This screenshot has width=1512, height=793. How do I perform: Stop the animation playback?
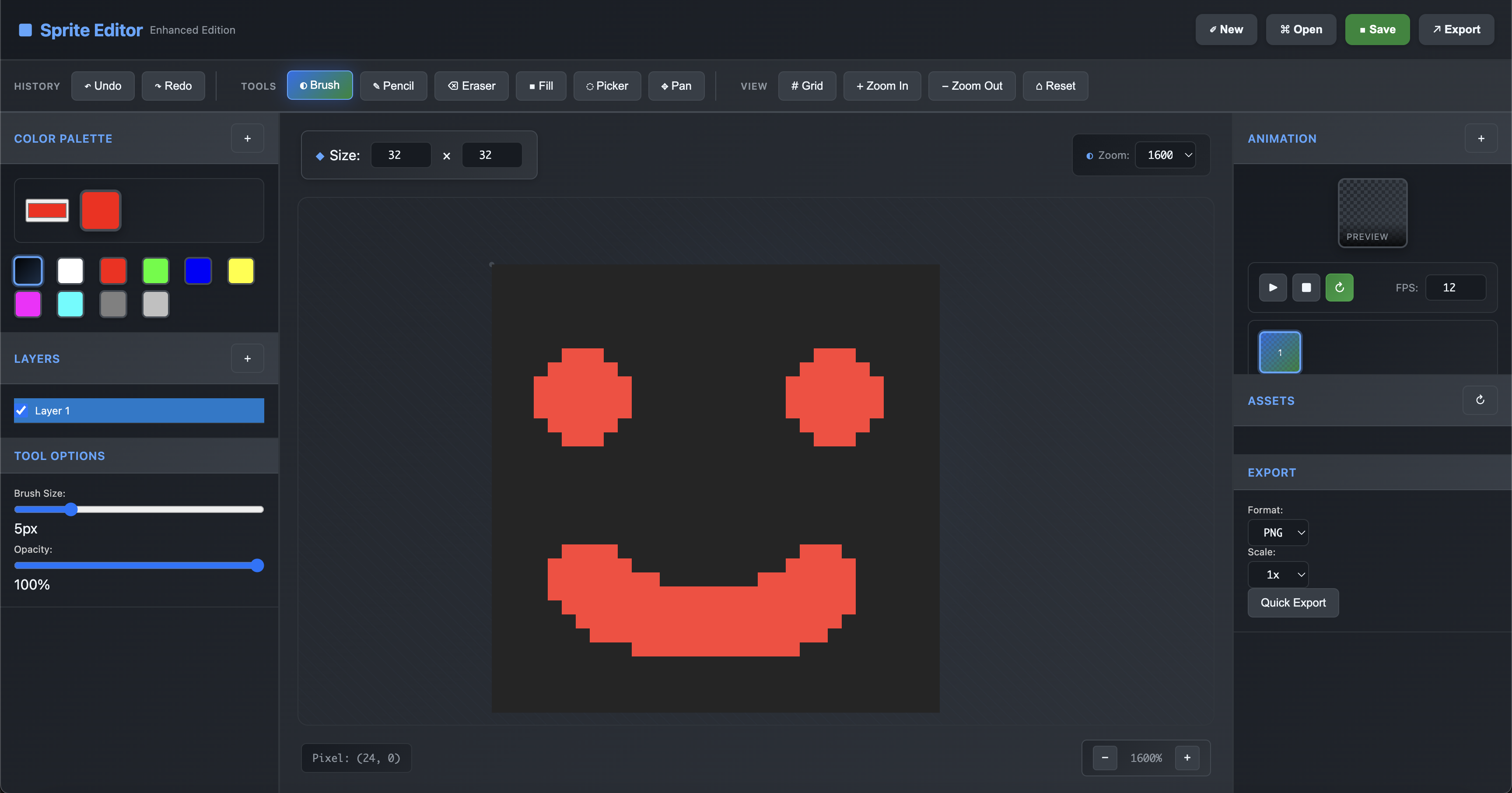[1306, 288]
